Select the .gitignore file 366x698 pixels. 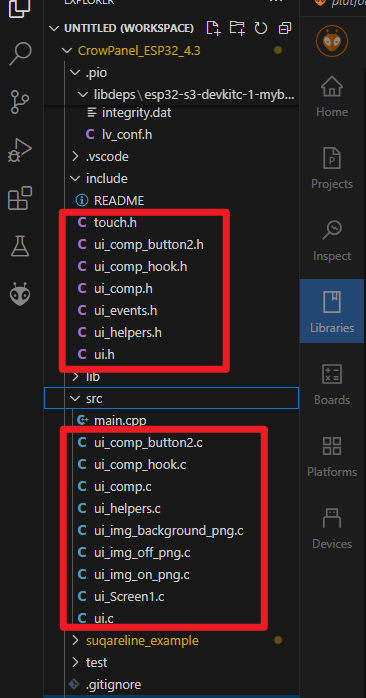coord(113,684)
